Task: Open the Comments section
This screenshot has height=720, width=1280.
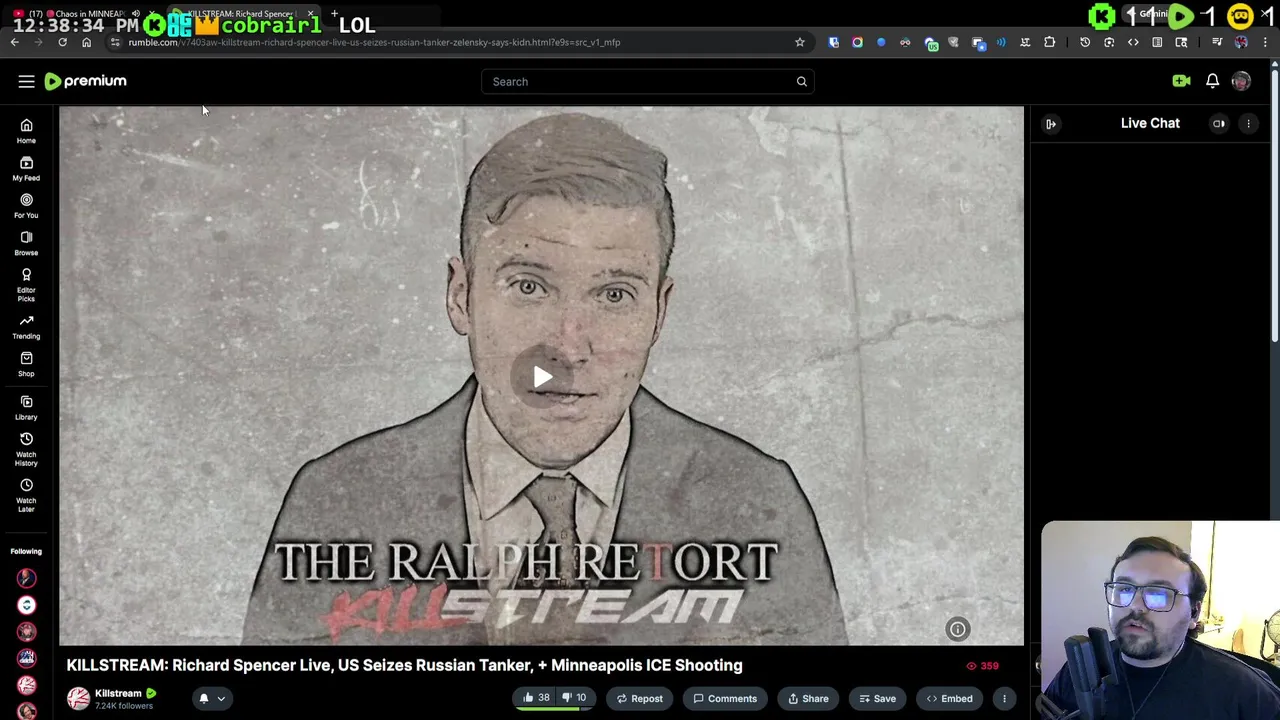Action: tap(725, 699)
